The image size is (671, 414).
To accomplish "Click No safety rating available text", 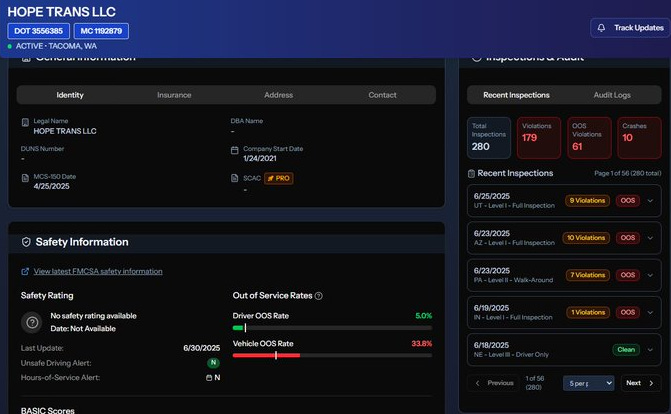I will 93,316.
